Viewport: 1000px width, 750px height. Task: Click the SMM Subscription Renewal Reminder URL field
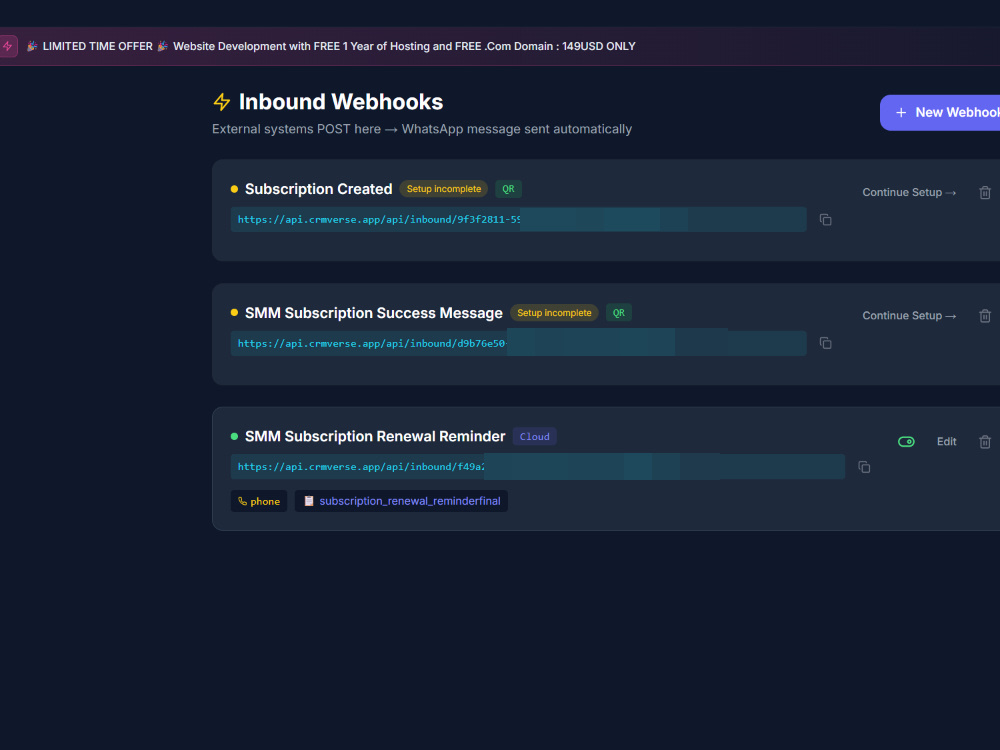pyautogui.click(x=538, y=467)
